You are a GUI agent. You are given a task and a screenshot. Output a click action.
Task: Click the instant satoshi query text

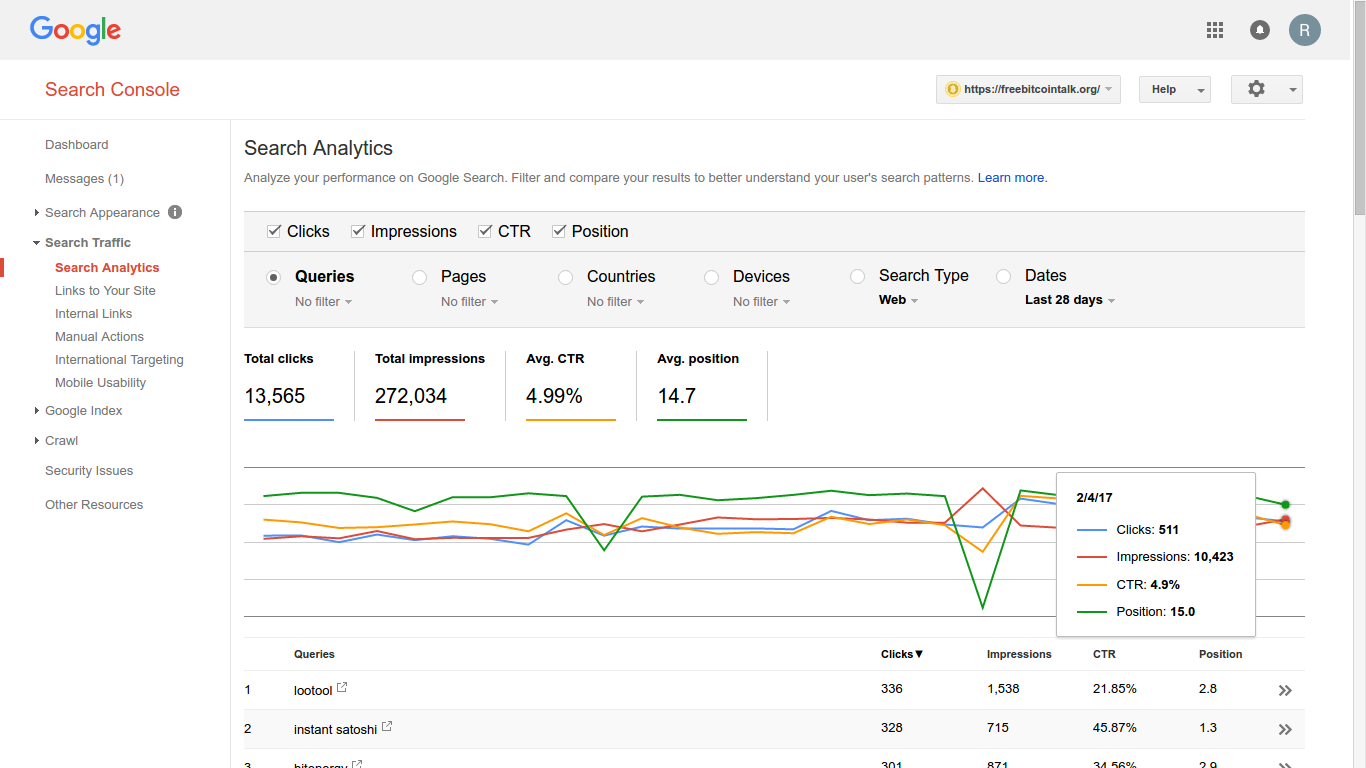(x=335, y=730)
